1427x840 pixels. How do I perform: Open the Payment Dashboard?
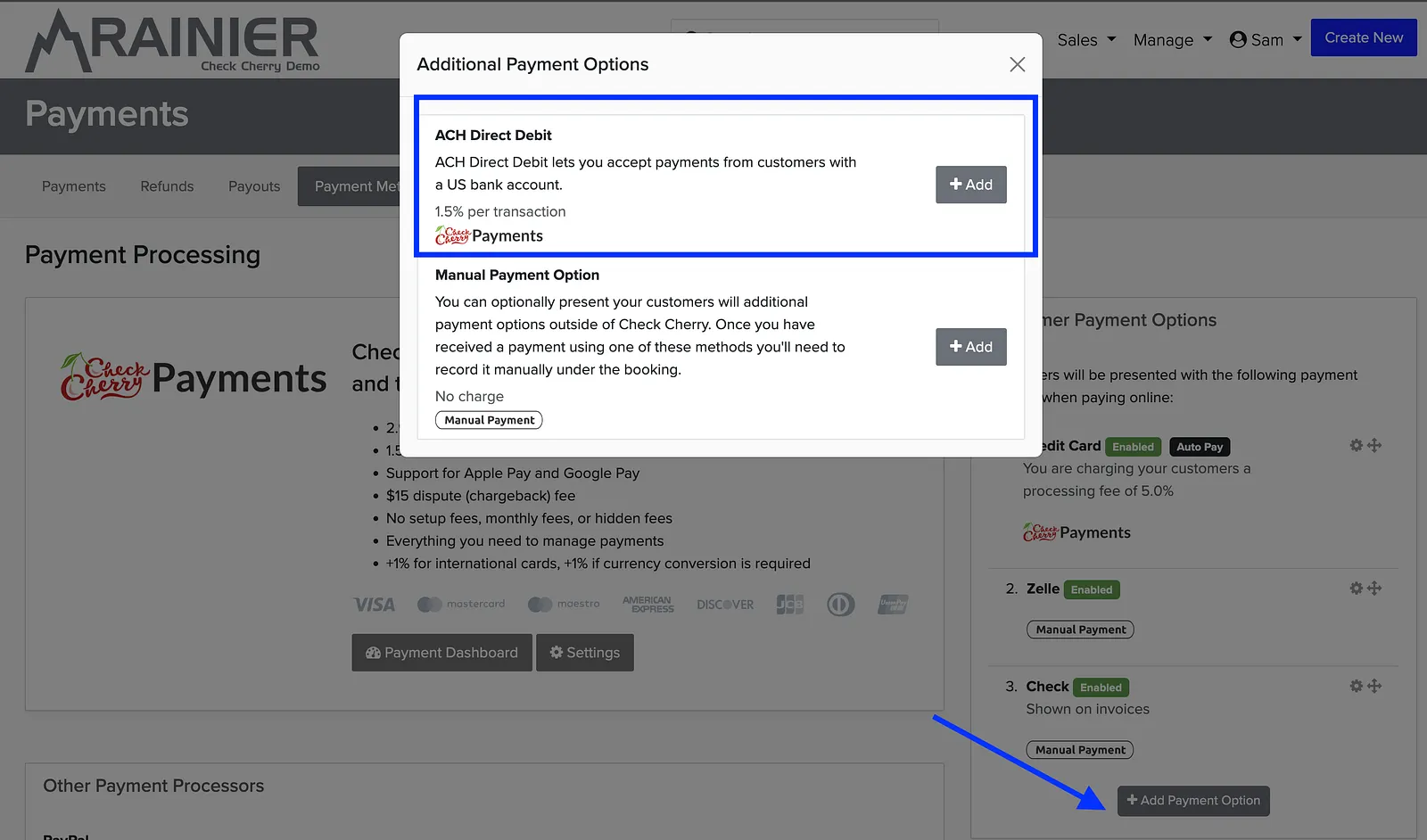point(441,653)
